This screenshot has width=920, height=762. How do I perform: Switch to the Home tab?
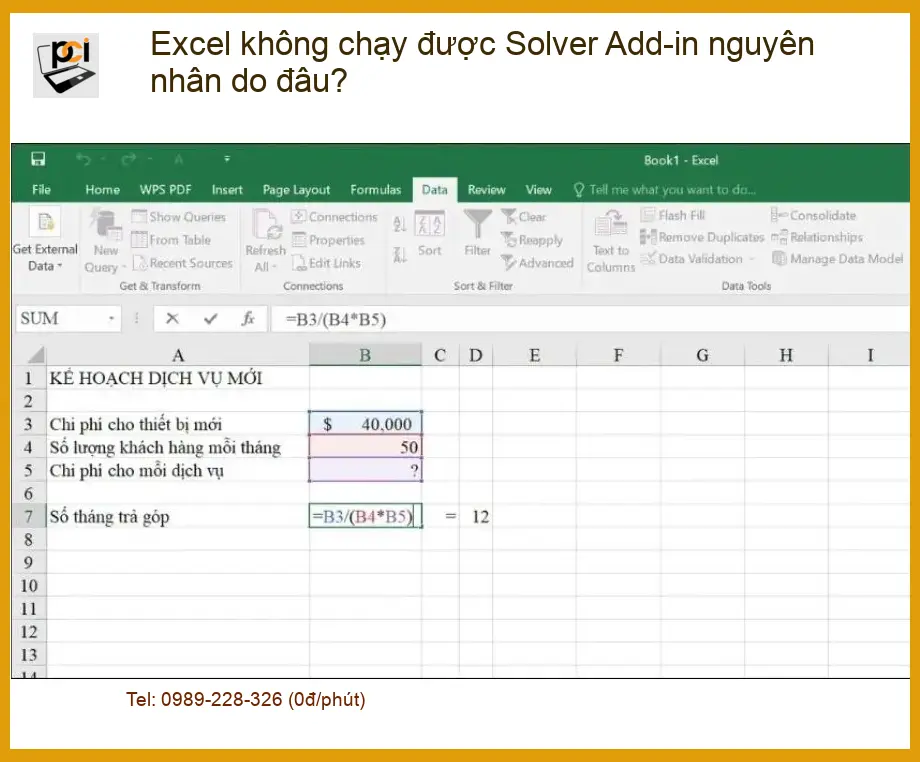[102, 189]
